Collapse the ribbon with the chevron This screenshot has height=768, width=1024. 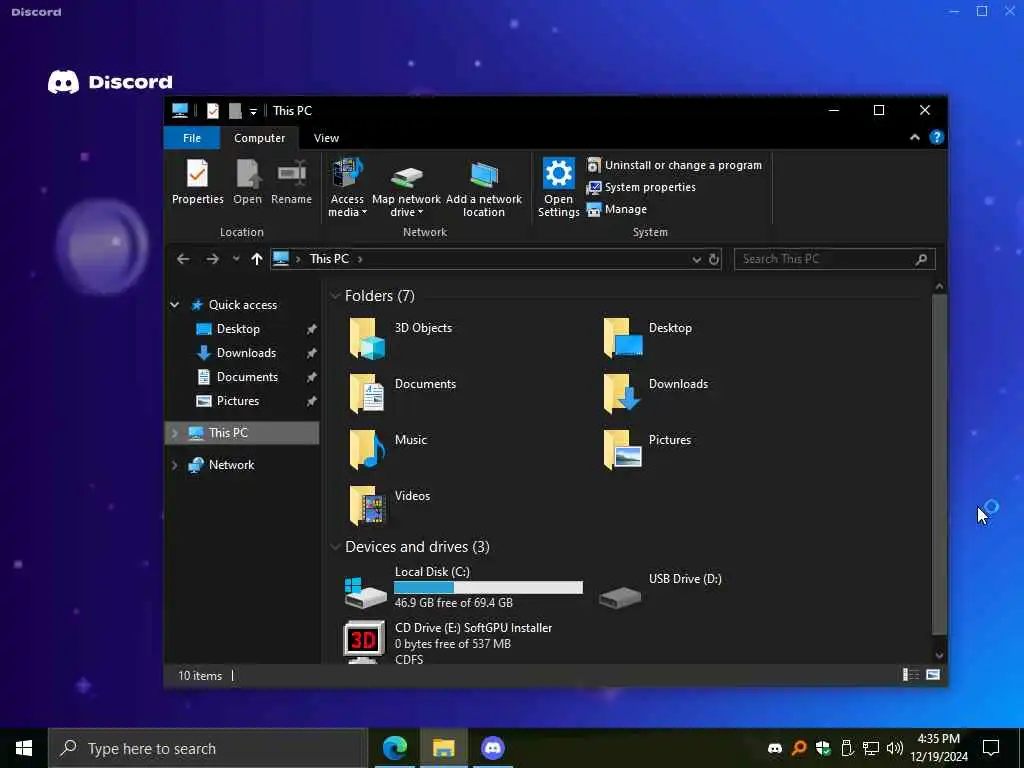pos(915,137)
